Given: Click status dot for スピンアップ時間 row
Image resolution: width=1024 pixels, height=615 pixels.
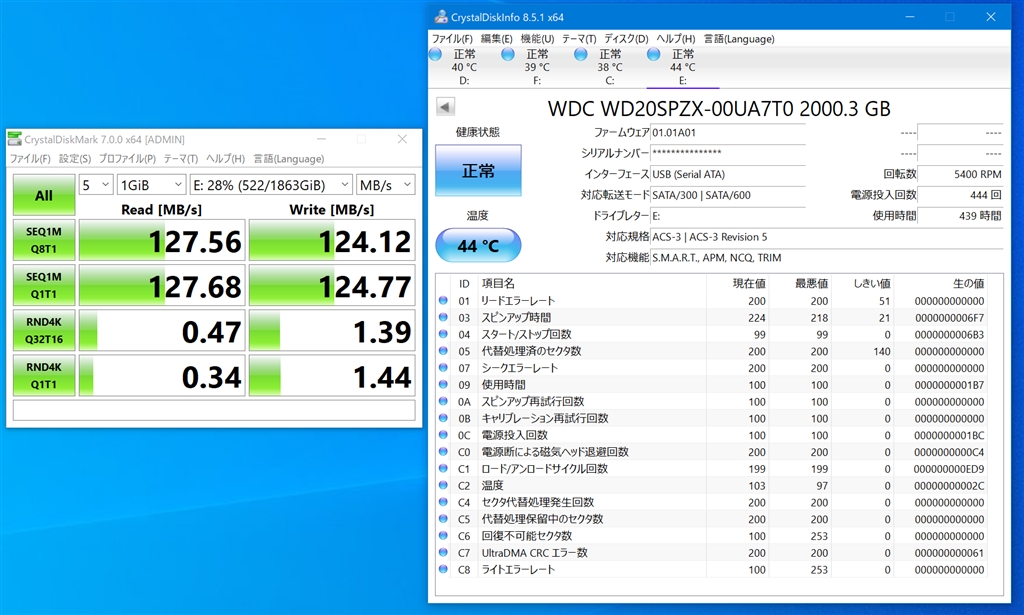Looking at the screenshot, I should 443,317.
